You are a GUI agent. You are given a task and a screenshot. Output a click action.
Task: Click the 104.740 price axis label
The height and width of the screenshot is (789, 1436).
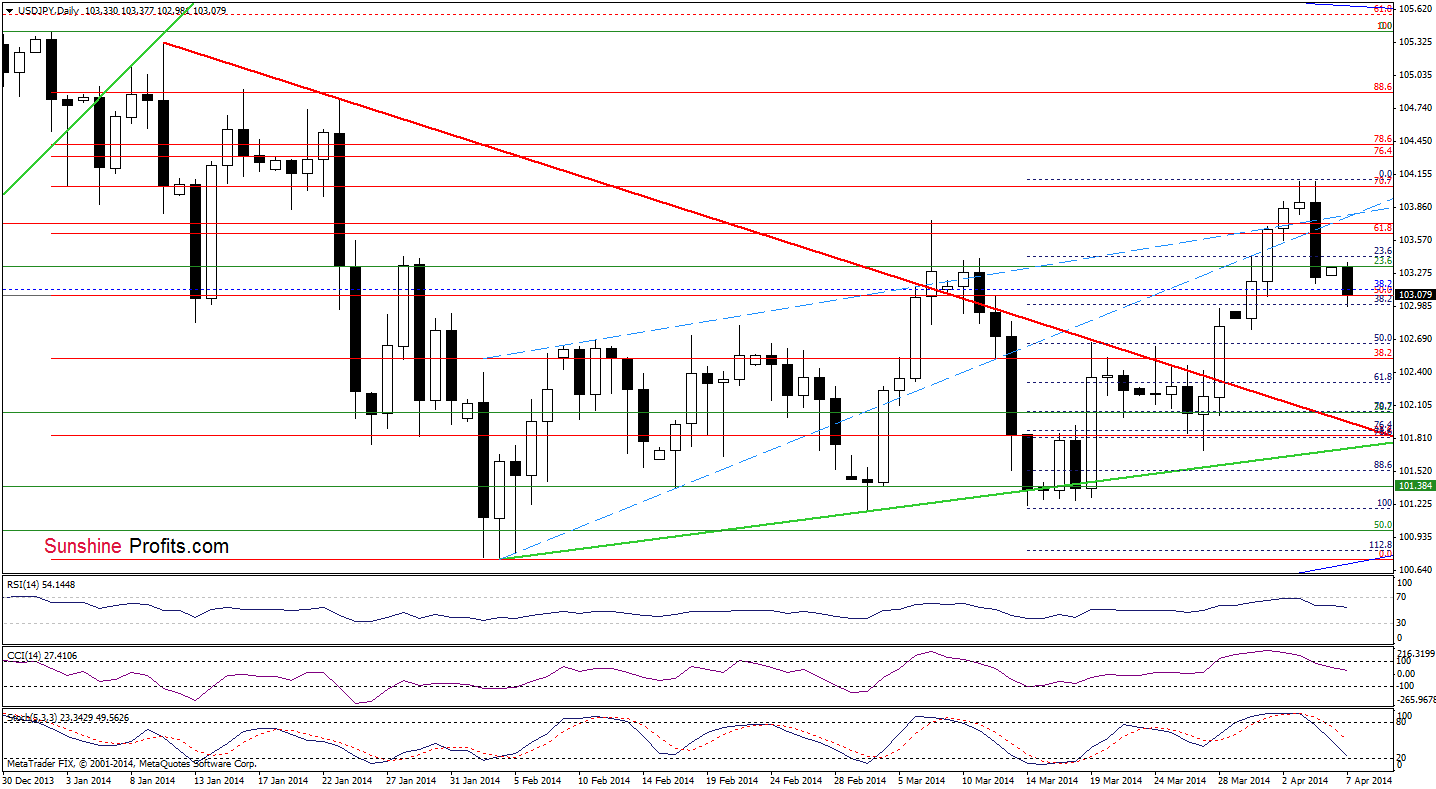click(x=1414, y=108)
